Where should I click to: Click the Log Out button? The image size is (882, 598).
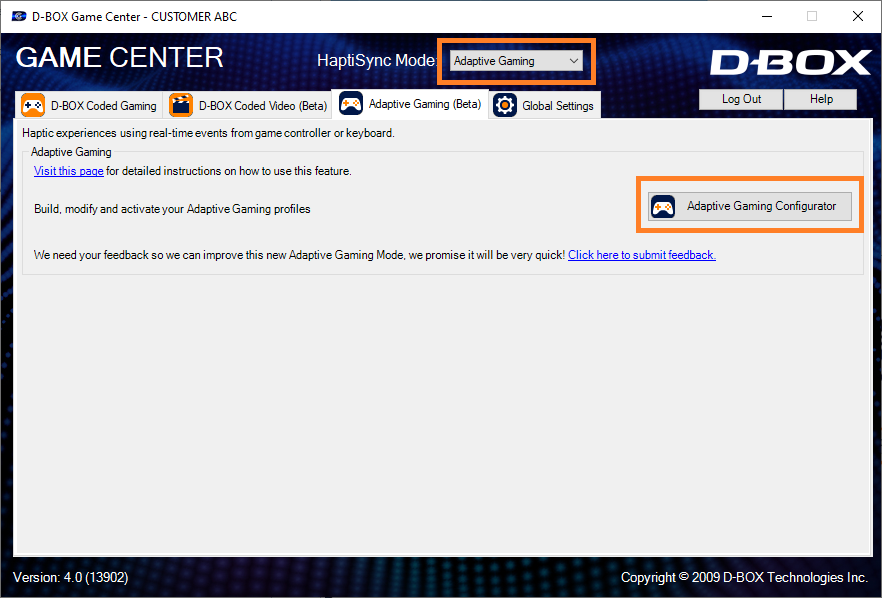coord(740,99)
